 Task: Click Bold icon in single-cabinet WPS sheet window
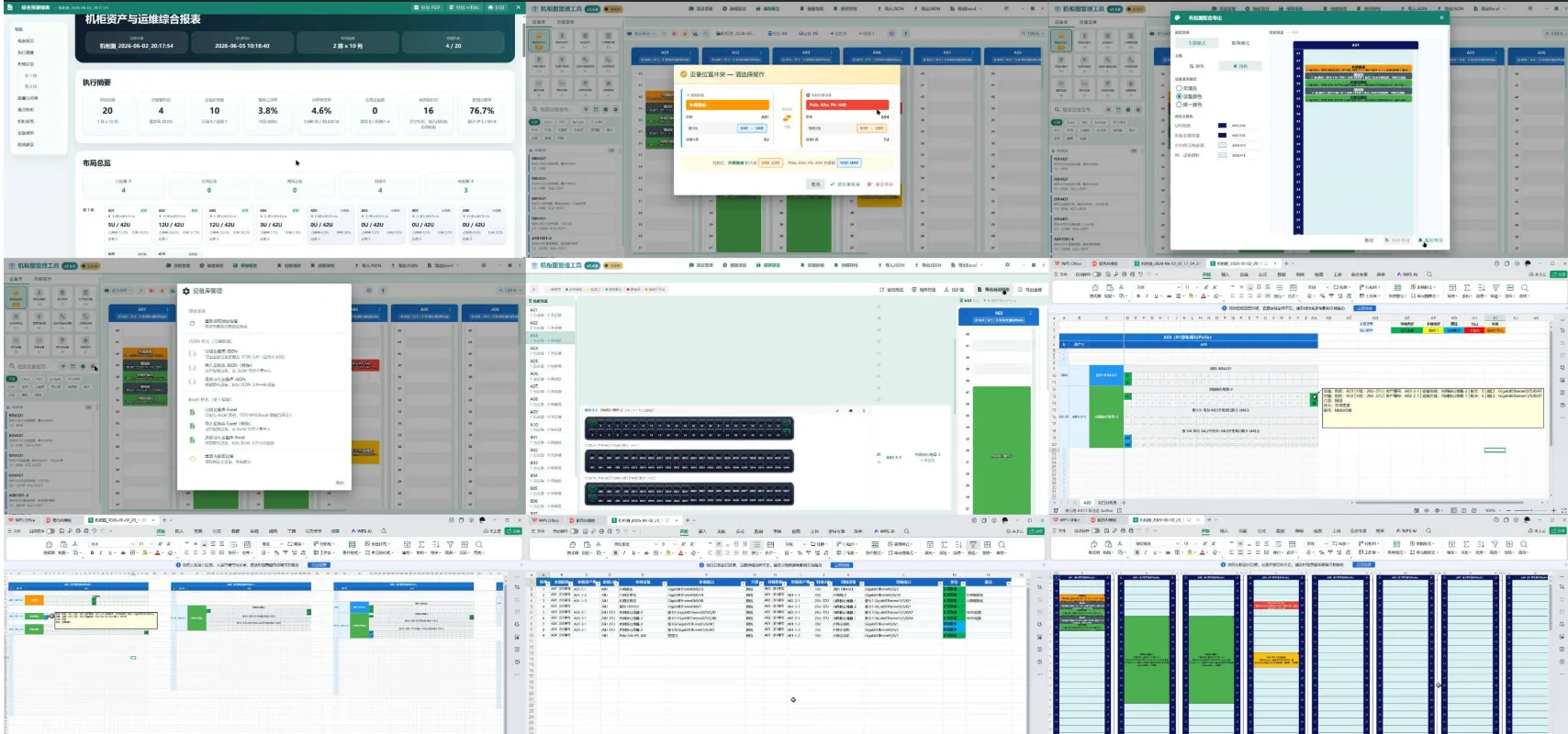point(1139,296)
